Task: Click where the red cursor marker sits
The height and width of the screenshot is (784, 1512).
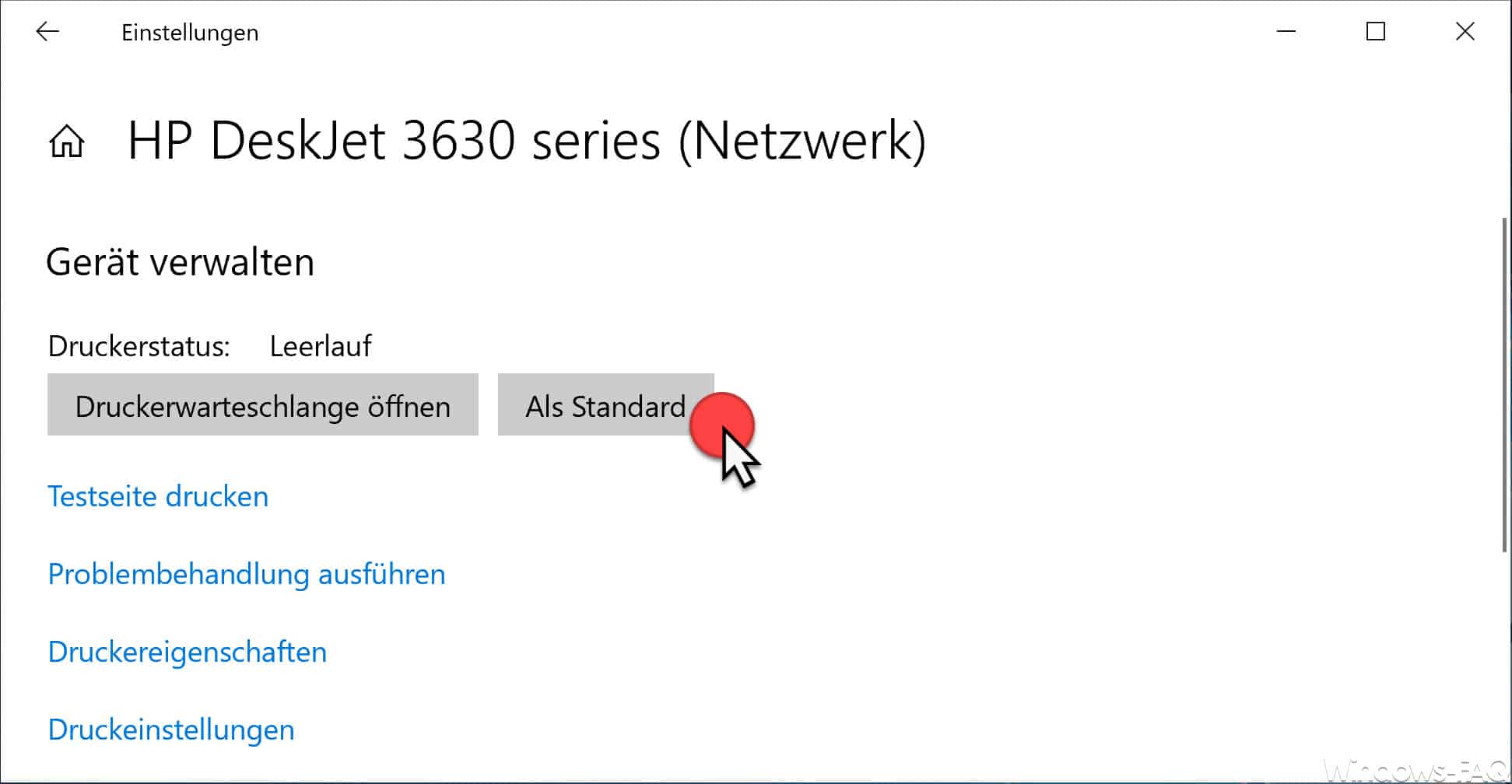Action: tap(723, 425)
